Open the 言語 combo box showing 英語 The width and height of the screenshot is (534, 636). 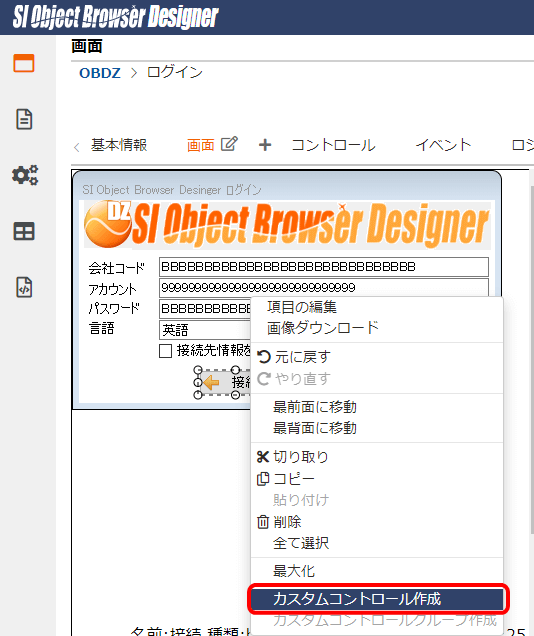pyautogui.click(x=205, y=330)
